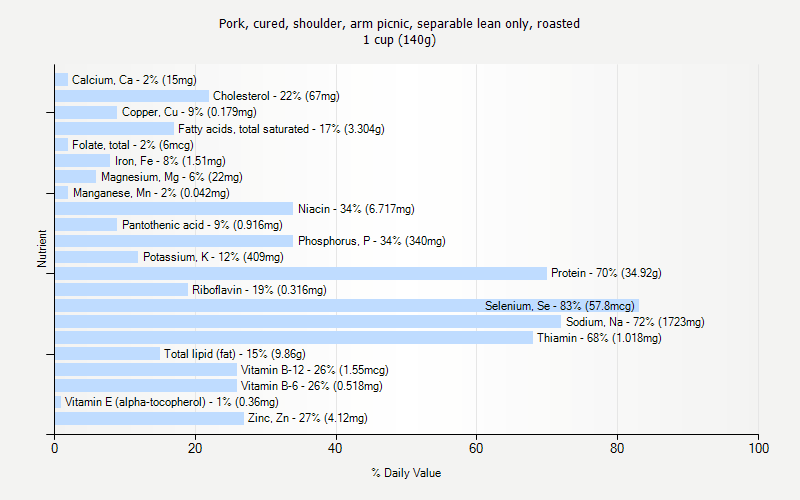
Task: Select the Zinc, Zn 27% bar
Action: click(x=149, y=418)
